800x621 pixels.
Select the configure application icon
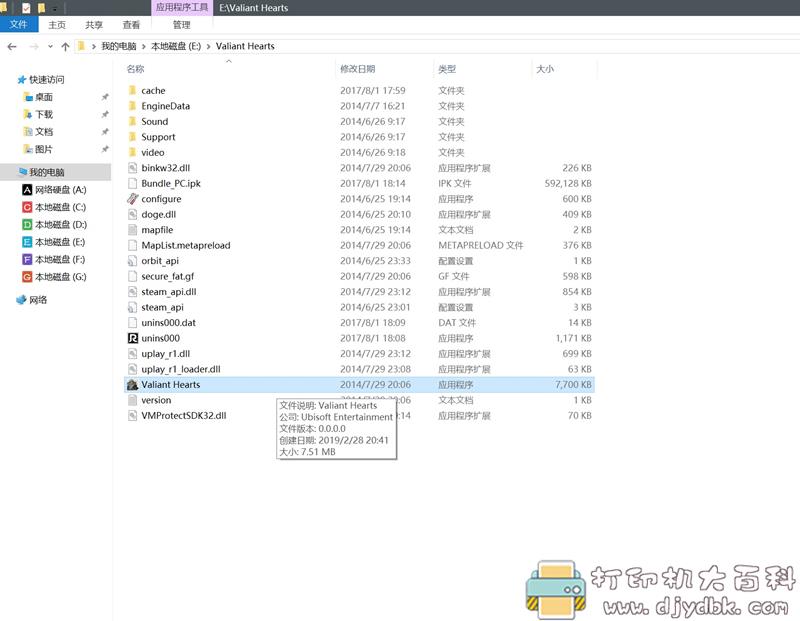tap(133, 198)
